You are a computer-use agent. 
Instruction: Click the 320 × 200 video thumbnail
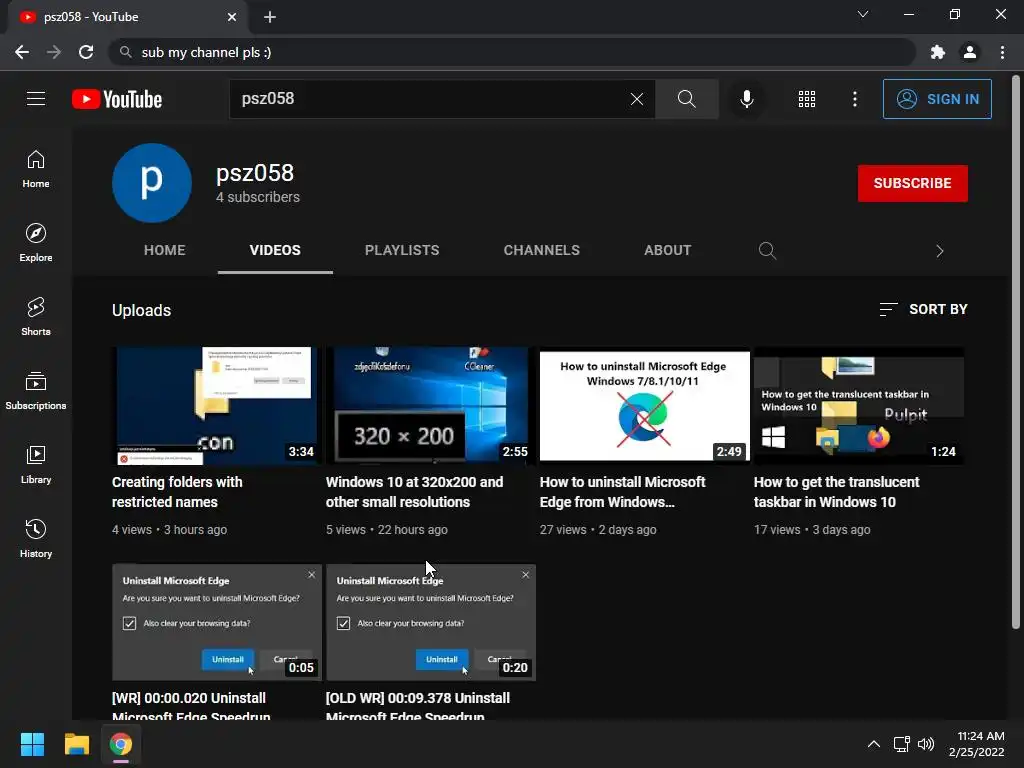430,406
